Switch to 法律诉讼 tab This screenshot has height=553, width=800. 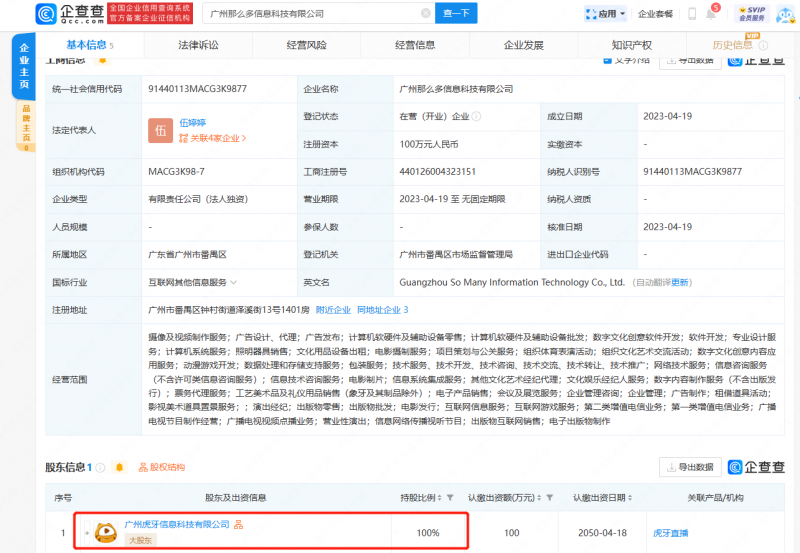(198, 45)
